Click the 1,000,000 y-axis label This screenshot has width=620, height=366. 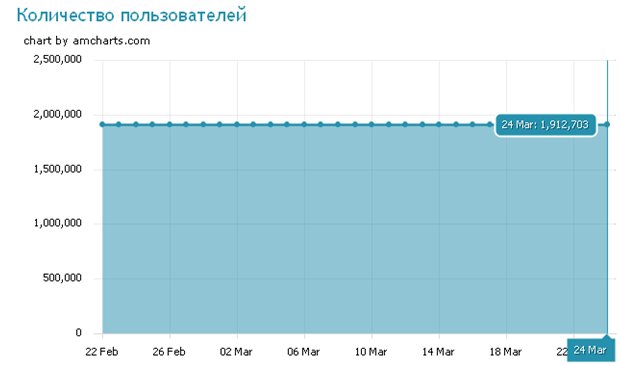coord(58,223)
